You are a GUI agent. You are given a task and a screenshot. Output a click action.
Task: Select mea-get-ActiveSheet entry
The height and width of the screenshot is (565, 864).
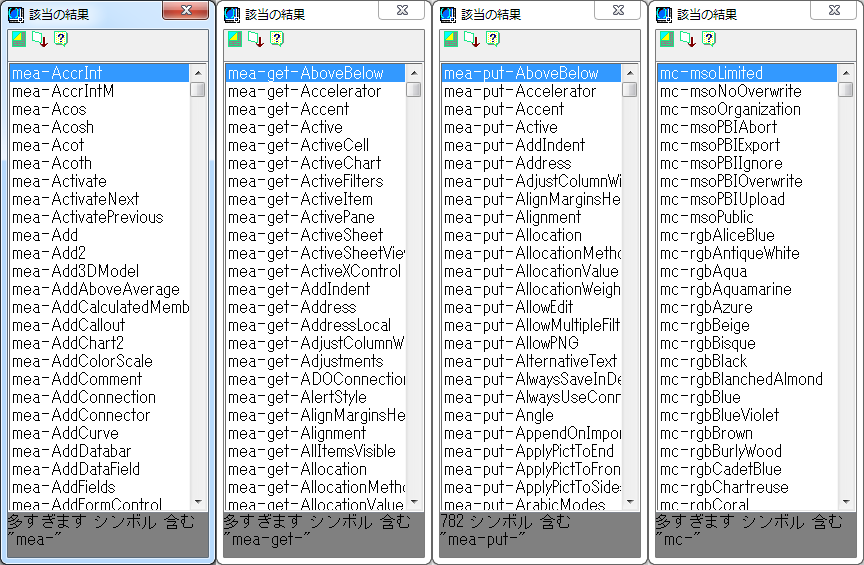315,235
